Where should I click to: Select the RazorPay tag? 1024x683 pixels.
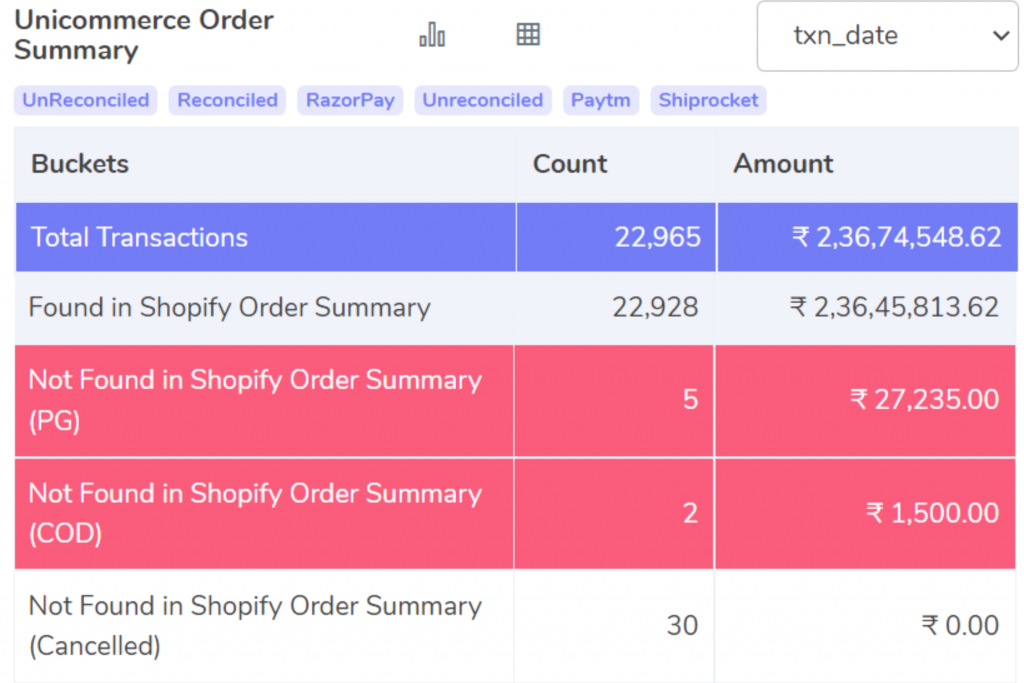tap(350, 100)
